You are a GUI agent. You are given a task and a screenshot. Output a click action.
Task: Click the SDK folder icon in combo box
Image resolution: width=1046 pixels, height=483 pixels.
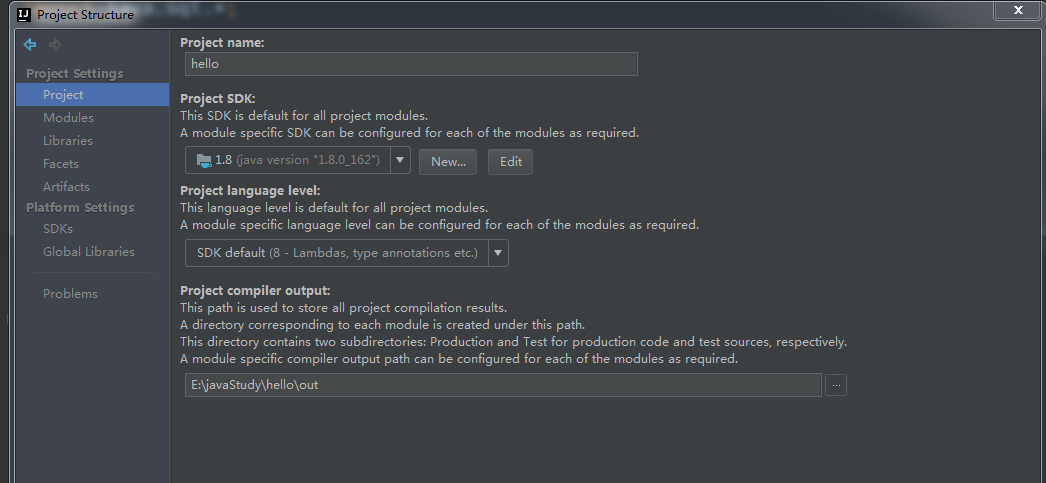(204, 160)
